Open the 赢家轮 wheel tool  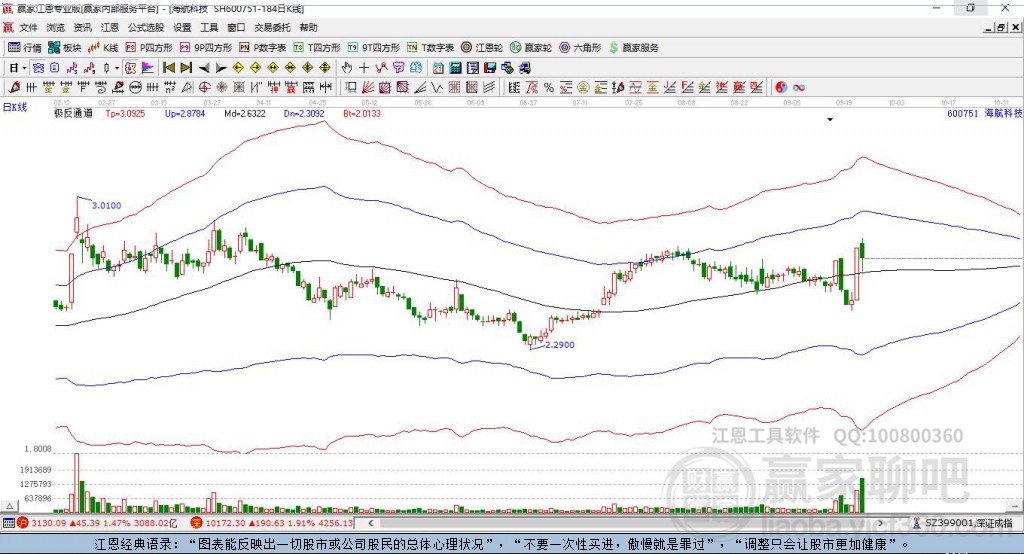tap(531, 48)
